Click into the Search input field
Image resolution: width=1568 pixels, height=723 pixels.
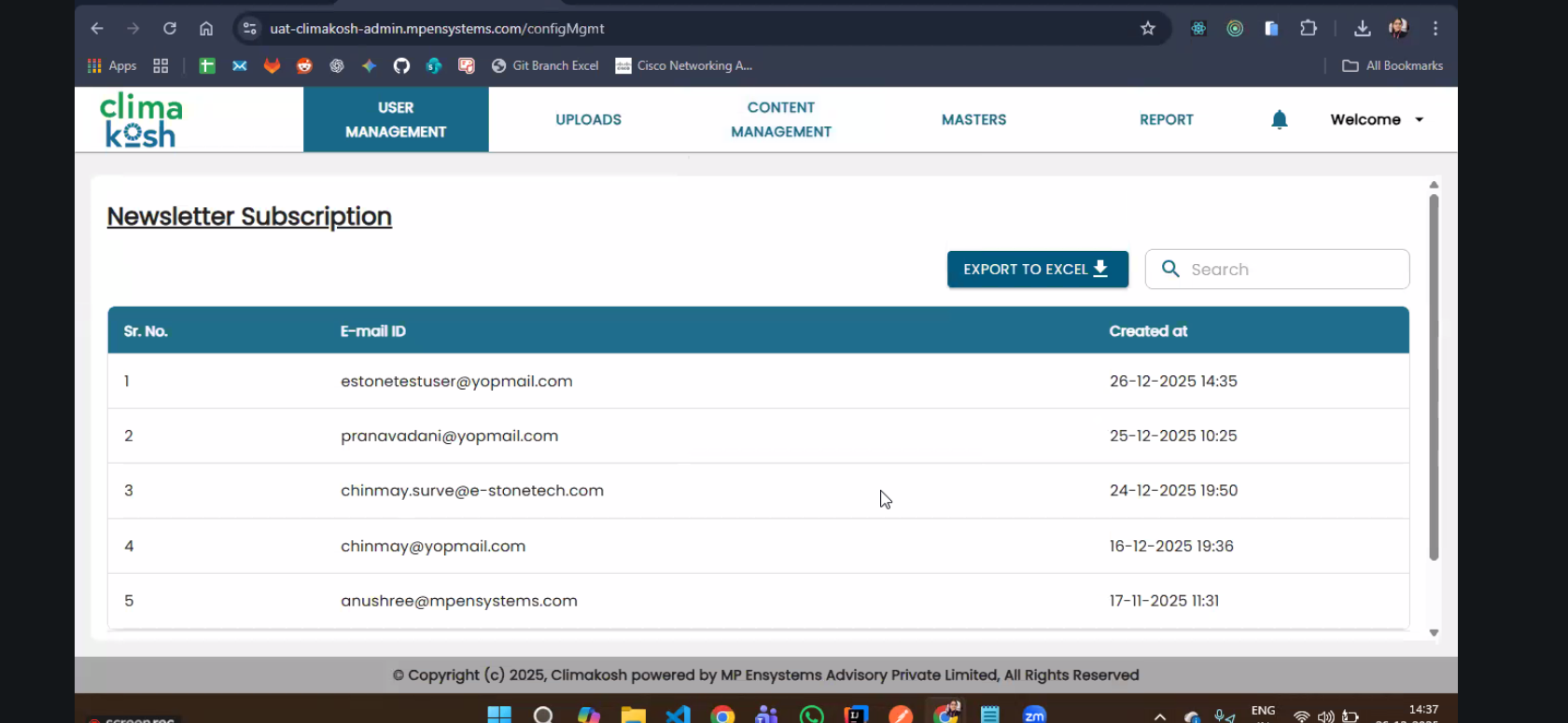(x=1293, y=269)
